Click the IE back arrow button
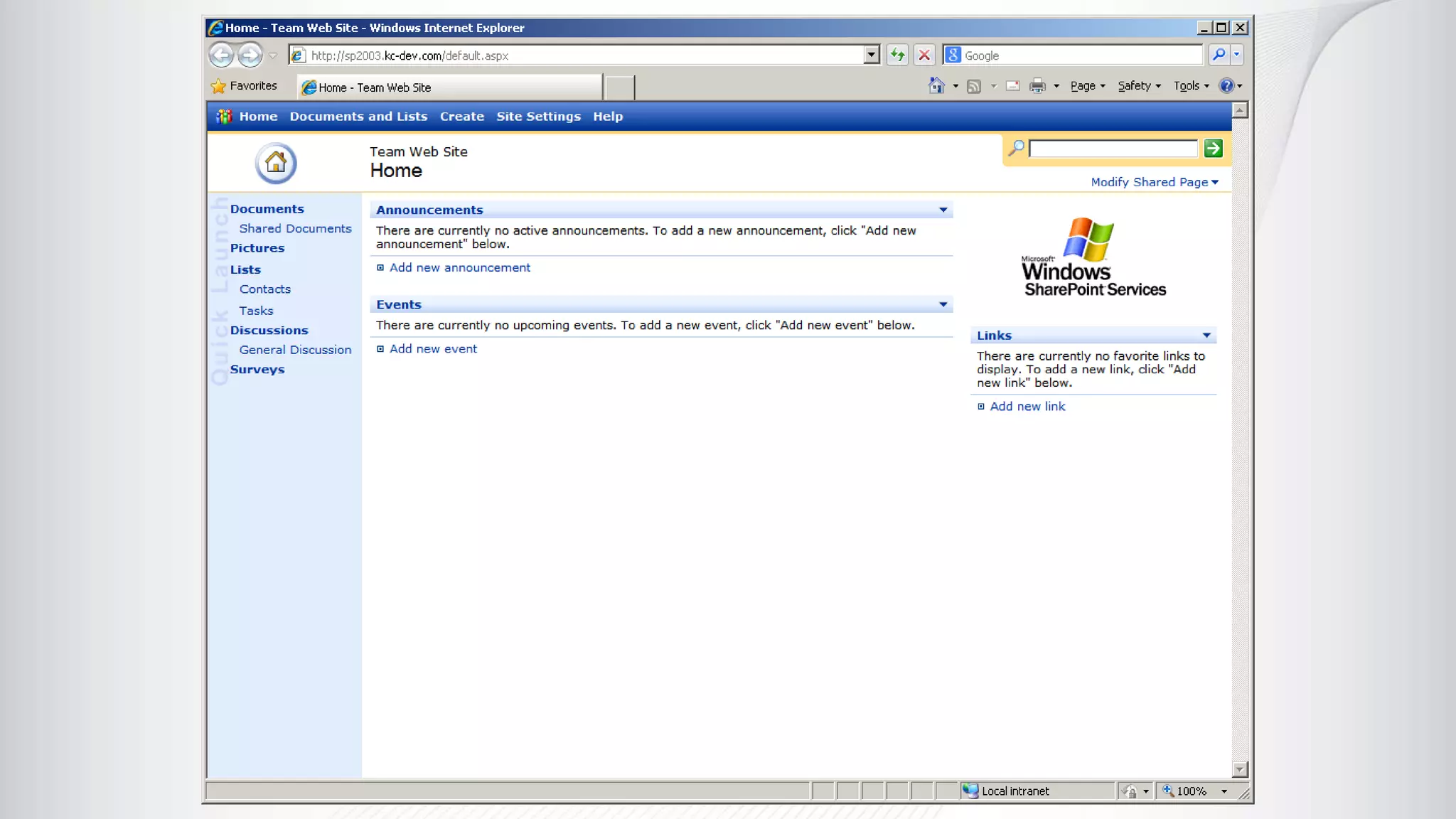The height and width of the screenshot is (819, 1456). (x=221, y=55)
